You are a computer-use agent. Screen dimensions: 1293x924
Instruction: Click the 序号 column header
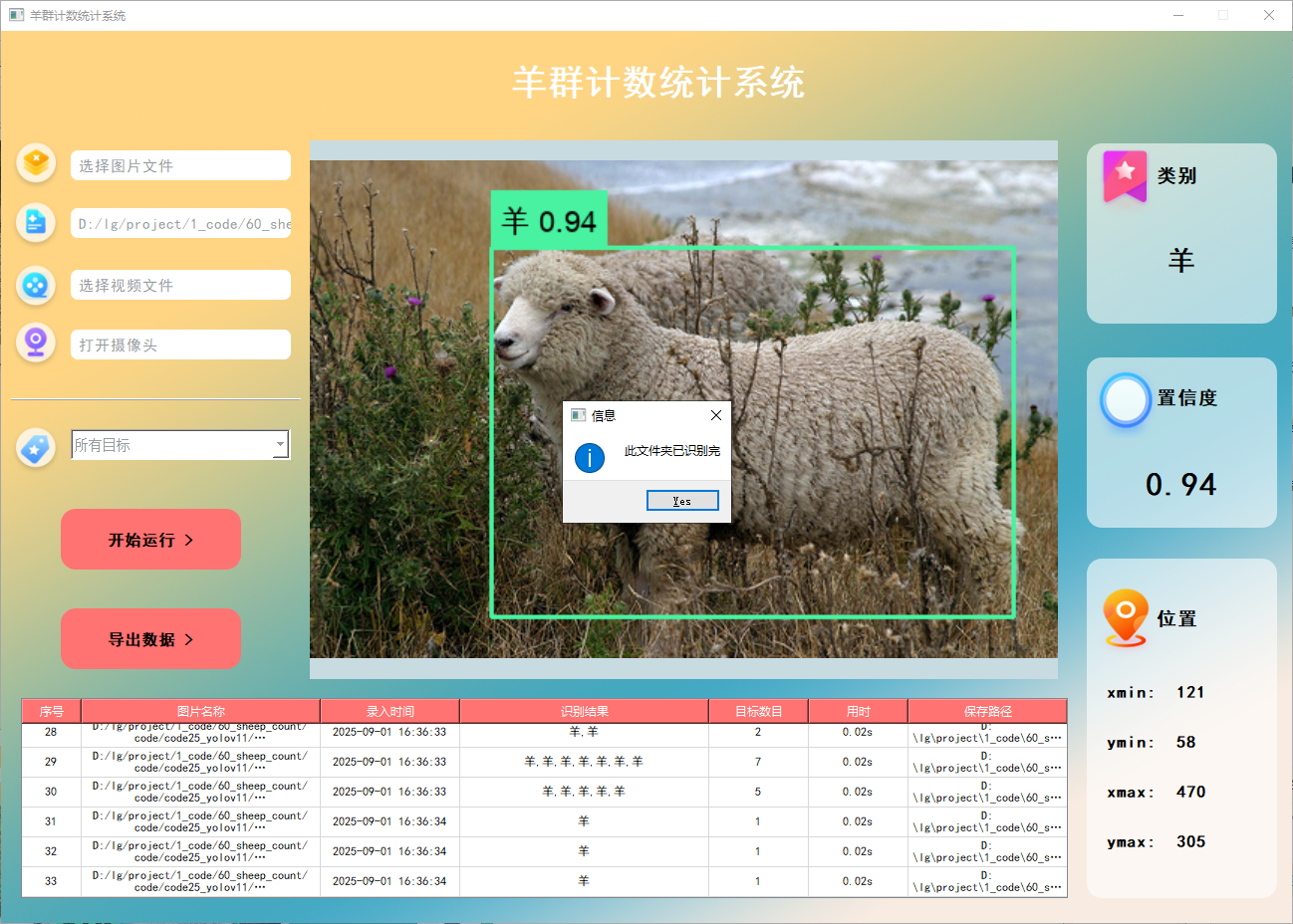pyautogui.click(x=52, y=711)
